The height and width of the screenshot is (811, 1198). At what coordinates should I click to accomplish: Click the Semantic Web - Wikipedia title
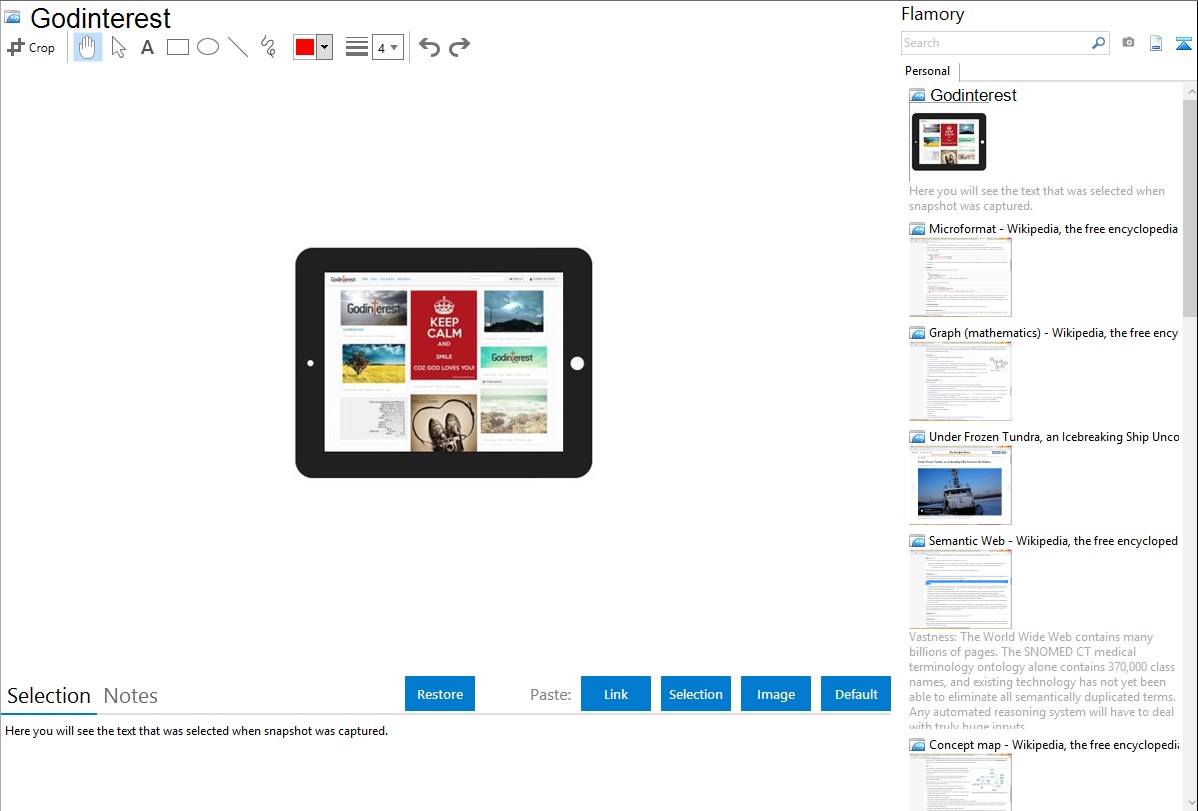pos(1053,540)
